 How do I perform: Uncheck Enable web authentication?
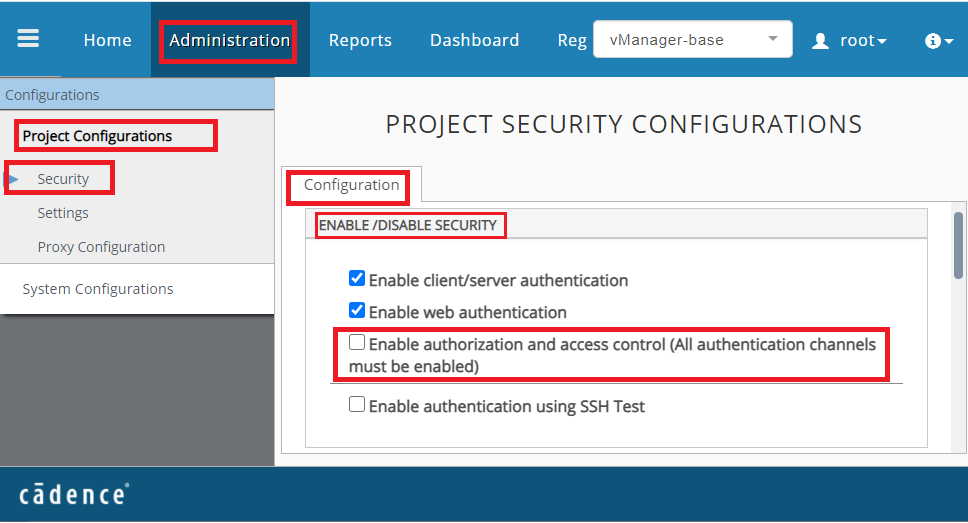coord(357,311)
